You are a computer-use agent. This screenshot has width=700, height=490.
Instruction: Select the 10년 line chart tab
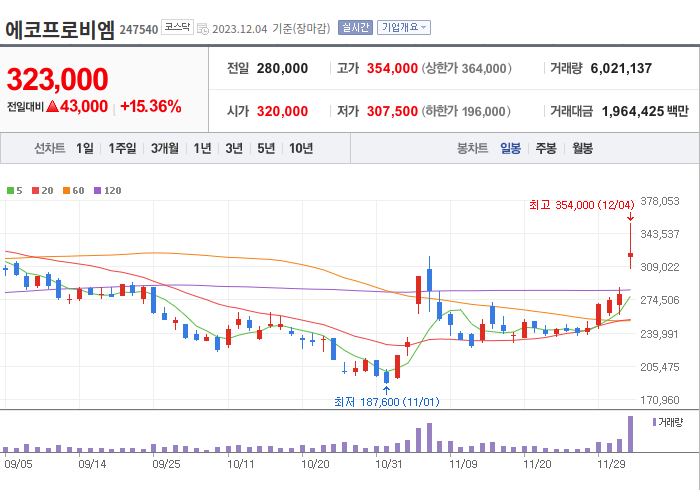[x=301, y=148]
